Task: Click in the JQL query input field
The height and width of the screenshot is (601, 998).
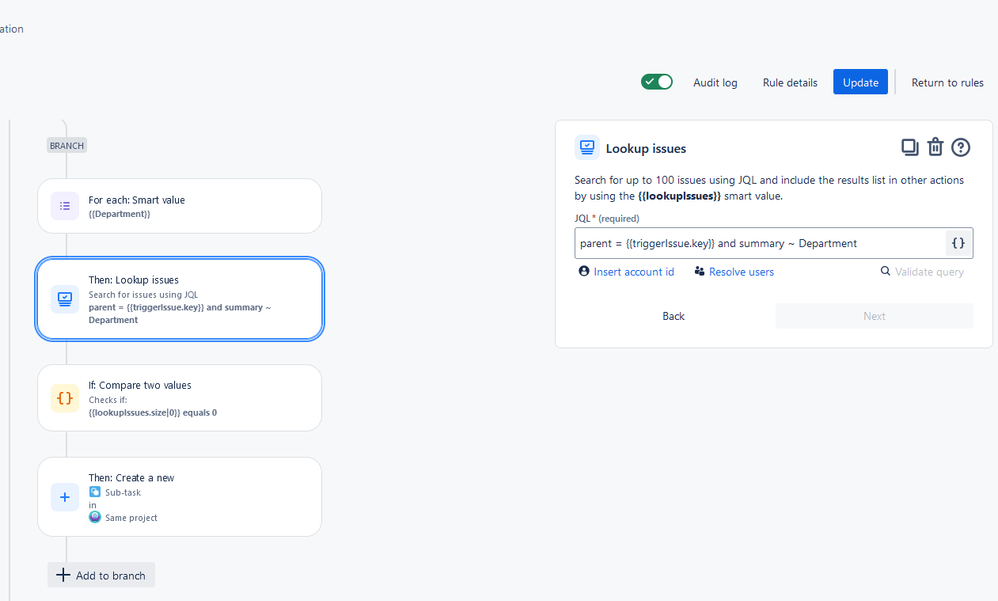Action: click(x=760, y=243)
